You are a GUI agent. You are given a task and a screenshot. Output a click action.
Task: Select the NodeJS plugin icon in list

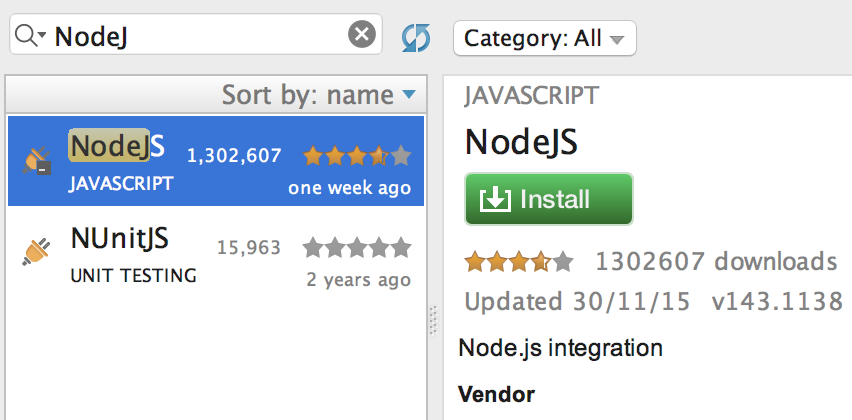(x=37, y=161)
